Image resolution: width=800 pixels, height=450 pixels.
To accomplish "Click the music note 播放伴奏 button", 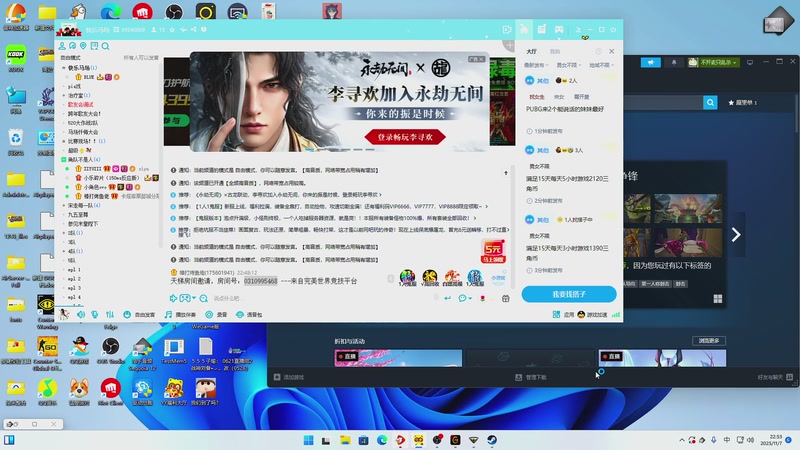I will point(180,314).
